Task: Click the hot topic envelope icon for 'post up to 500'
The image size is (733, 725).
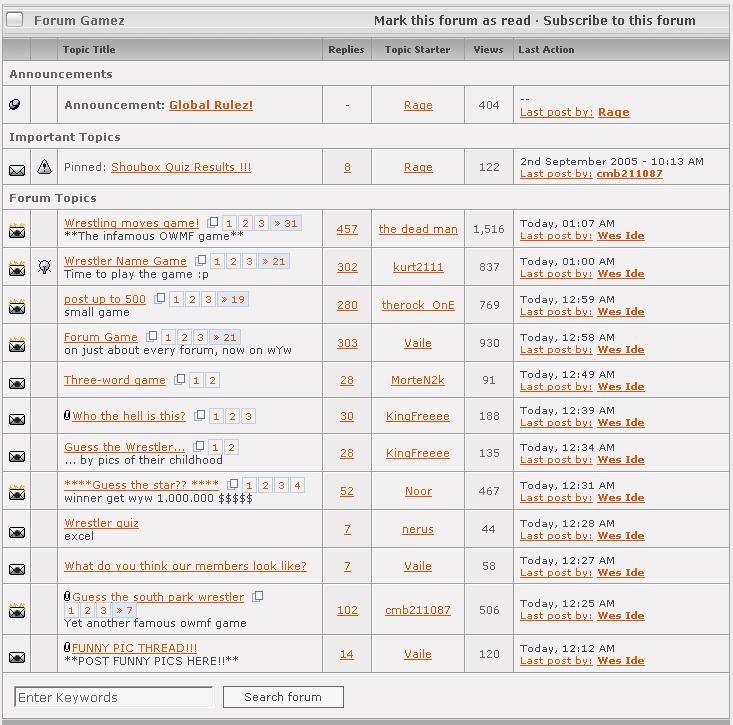Action: pos(17,306)
